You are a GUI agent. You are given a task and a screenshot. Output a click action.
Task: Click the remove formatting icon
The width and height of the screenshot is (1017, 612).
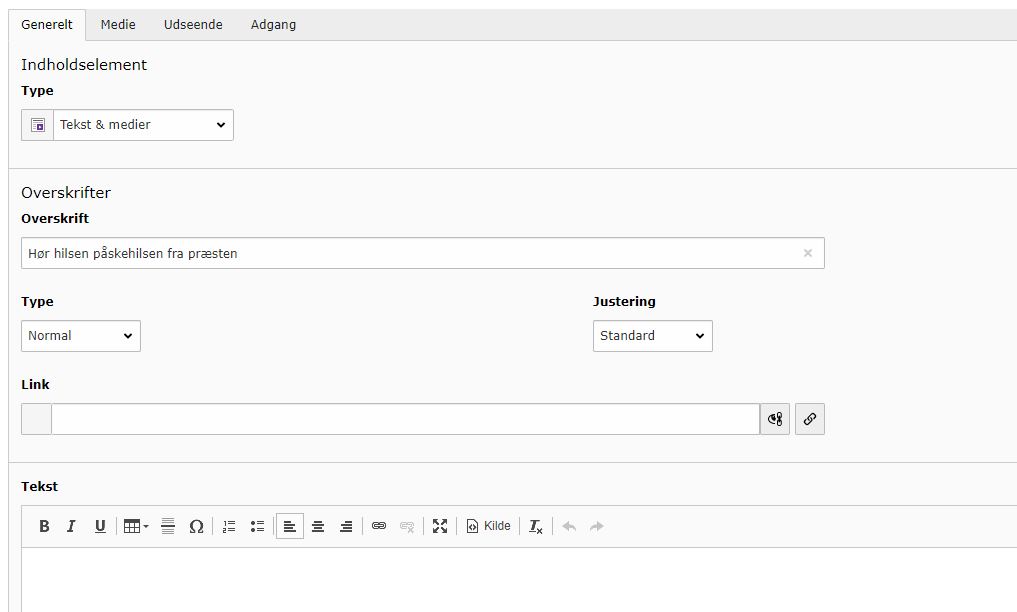coord(536,526)
